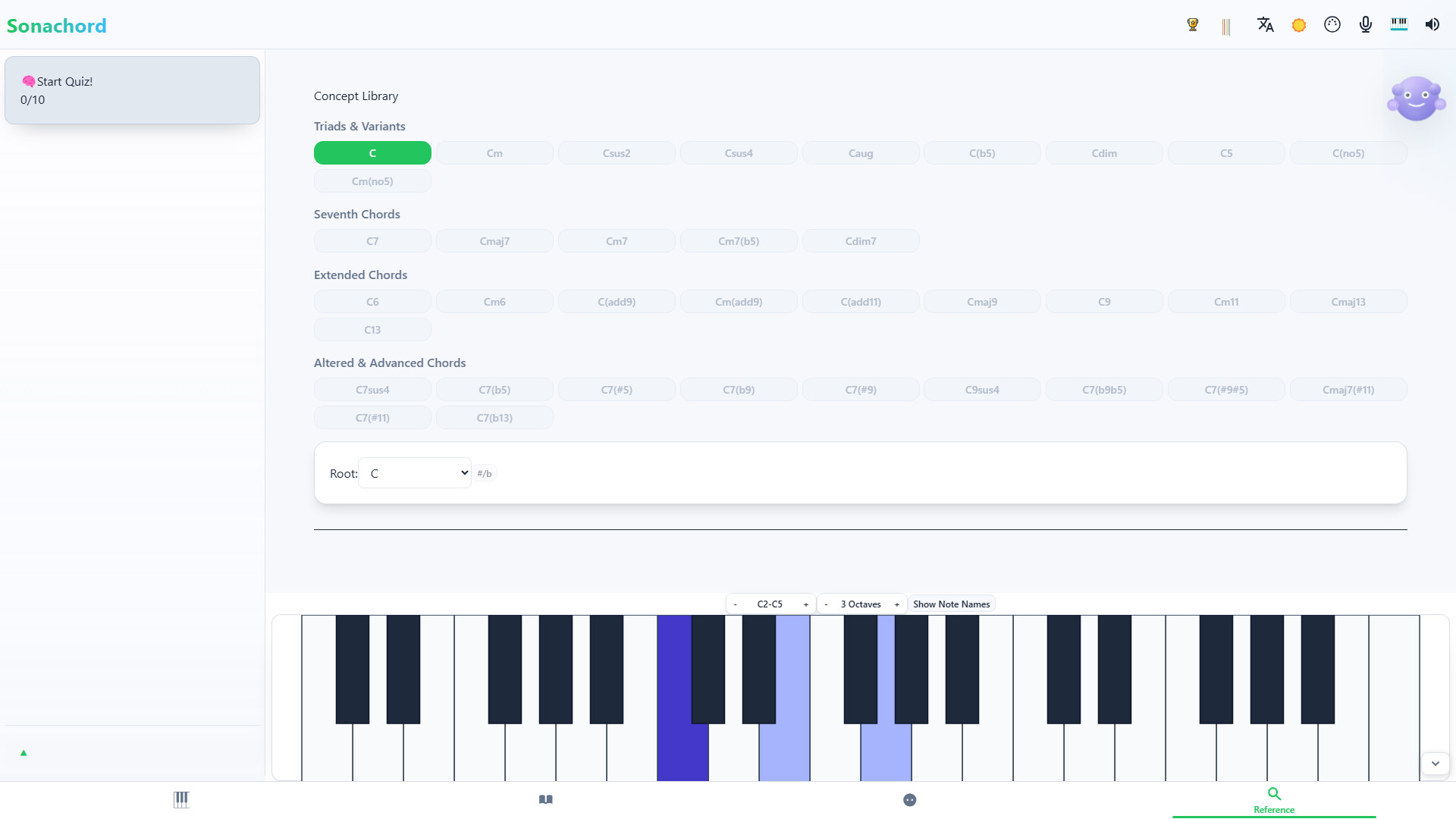Open the Root note dropdown
1456x819 pixels.
click(415, 473)
